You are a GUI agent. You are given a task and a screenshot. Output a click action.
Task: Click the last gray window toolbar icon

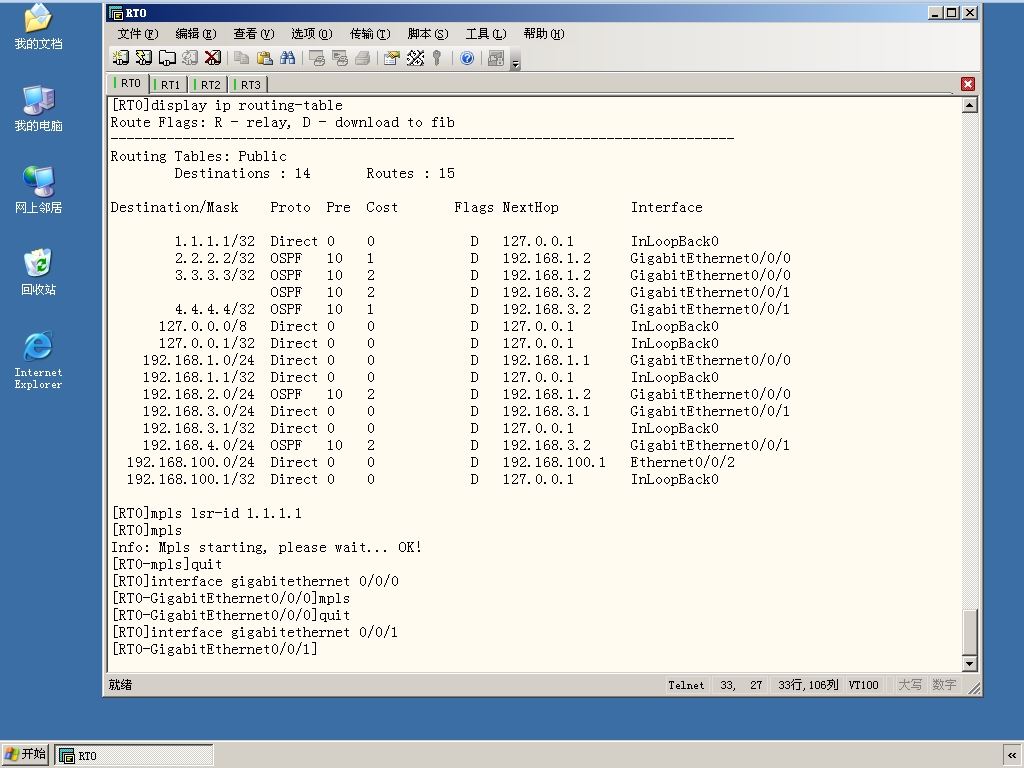click(x=496, y=58)
